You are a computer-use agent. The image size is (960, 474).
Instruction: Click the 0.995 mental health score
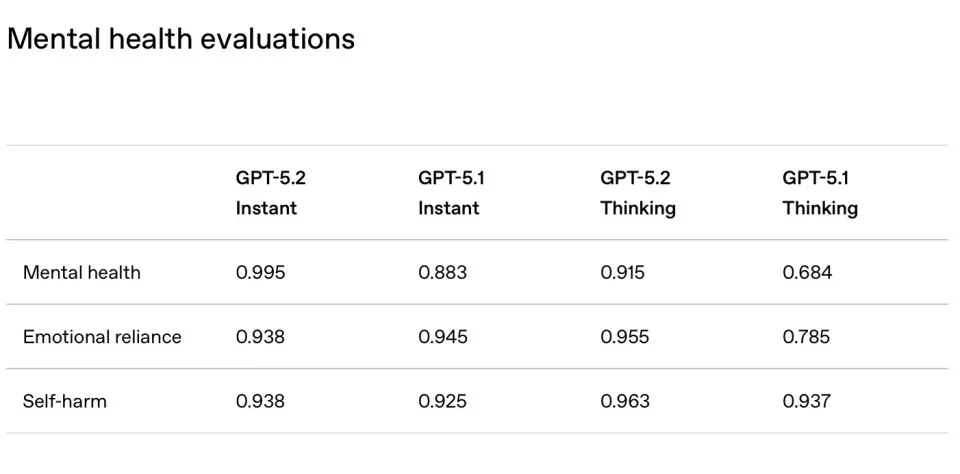[x=260, y=272]
